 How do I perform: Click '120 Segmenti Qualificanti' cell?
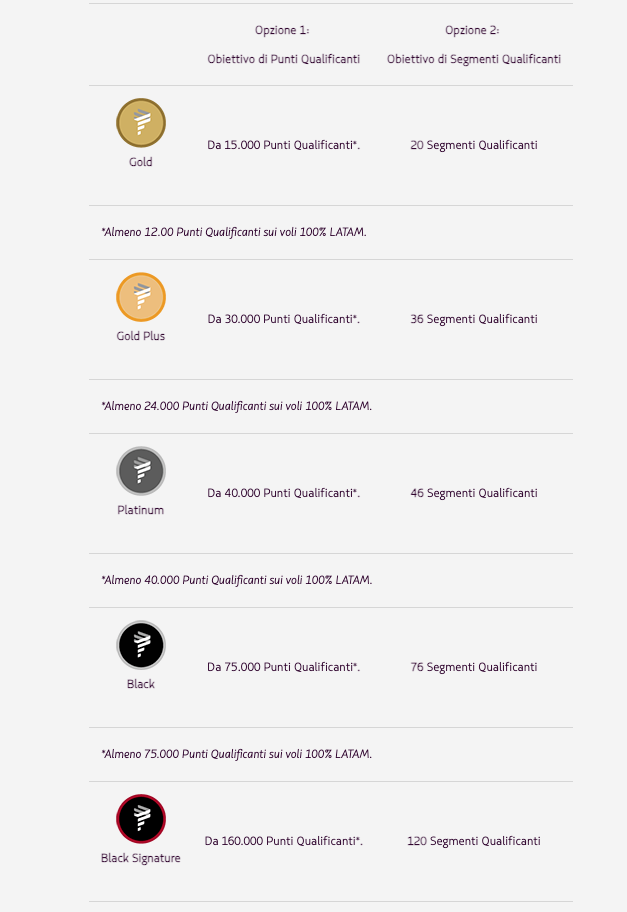click(473, 841)
